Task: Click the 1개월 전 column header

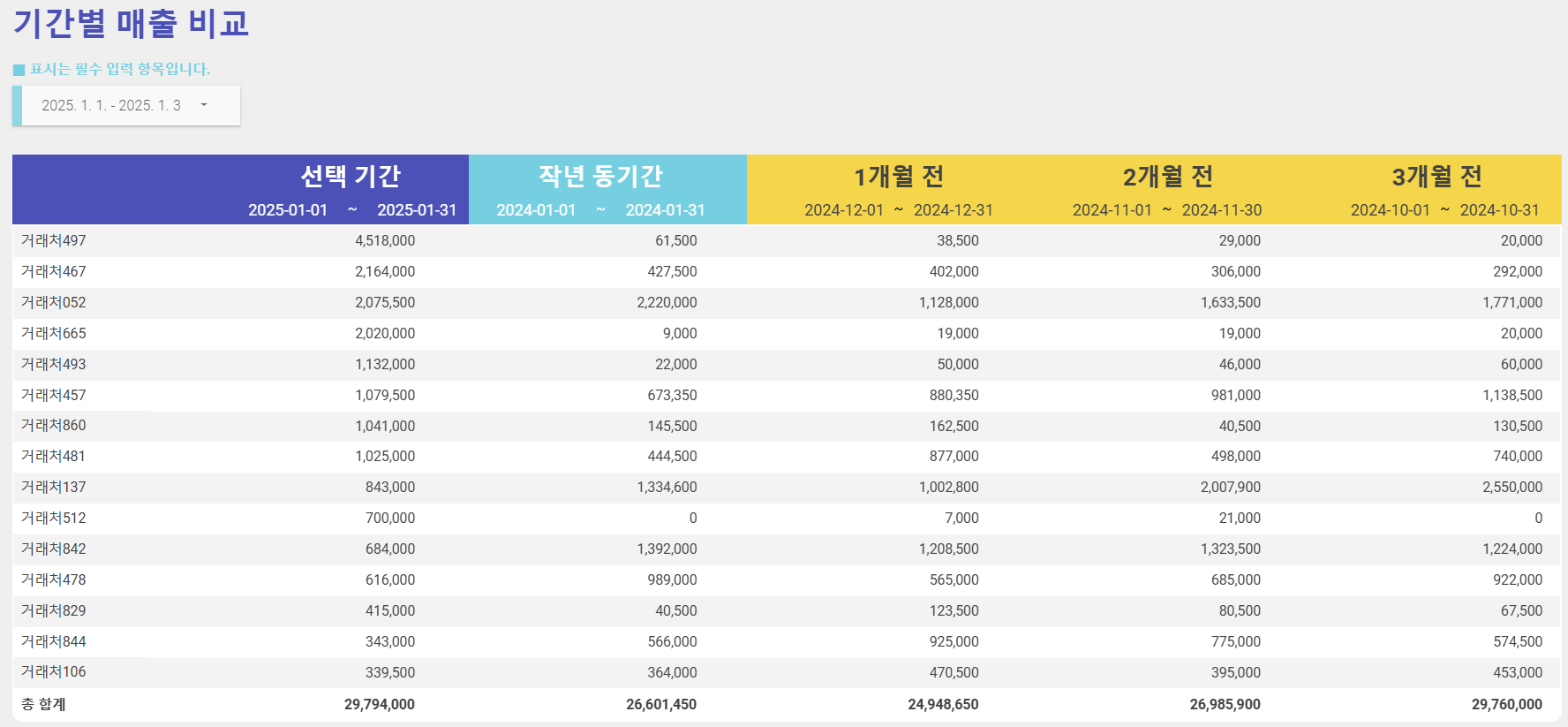Action: pyautogui.click(x=899, y=177)
